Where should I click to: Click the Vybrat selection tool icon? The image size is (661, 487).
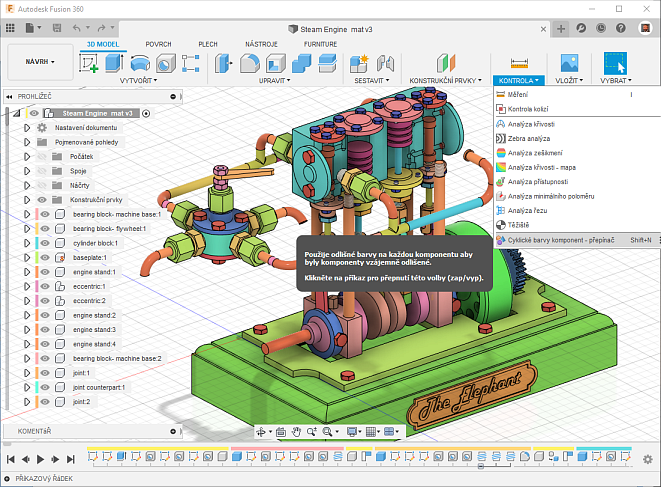click(x=614, y=62)
